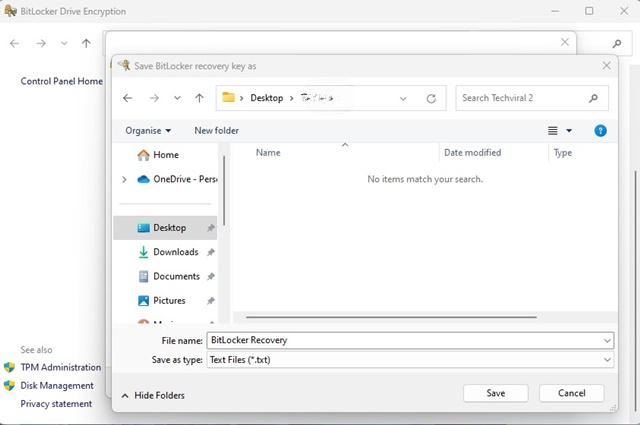The image size is (640, 425).
Task: Click the pin icon beside Pictures
Action: point(211,301)
